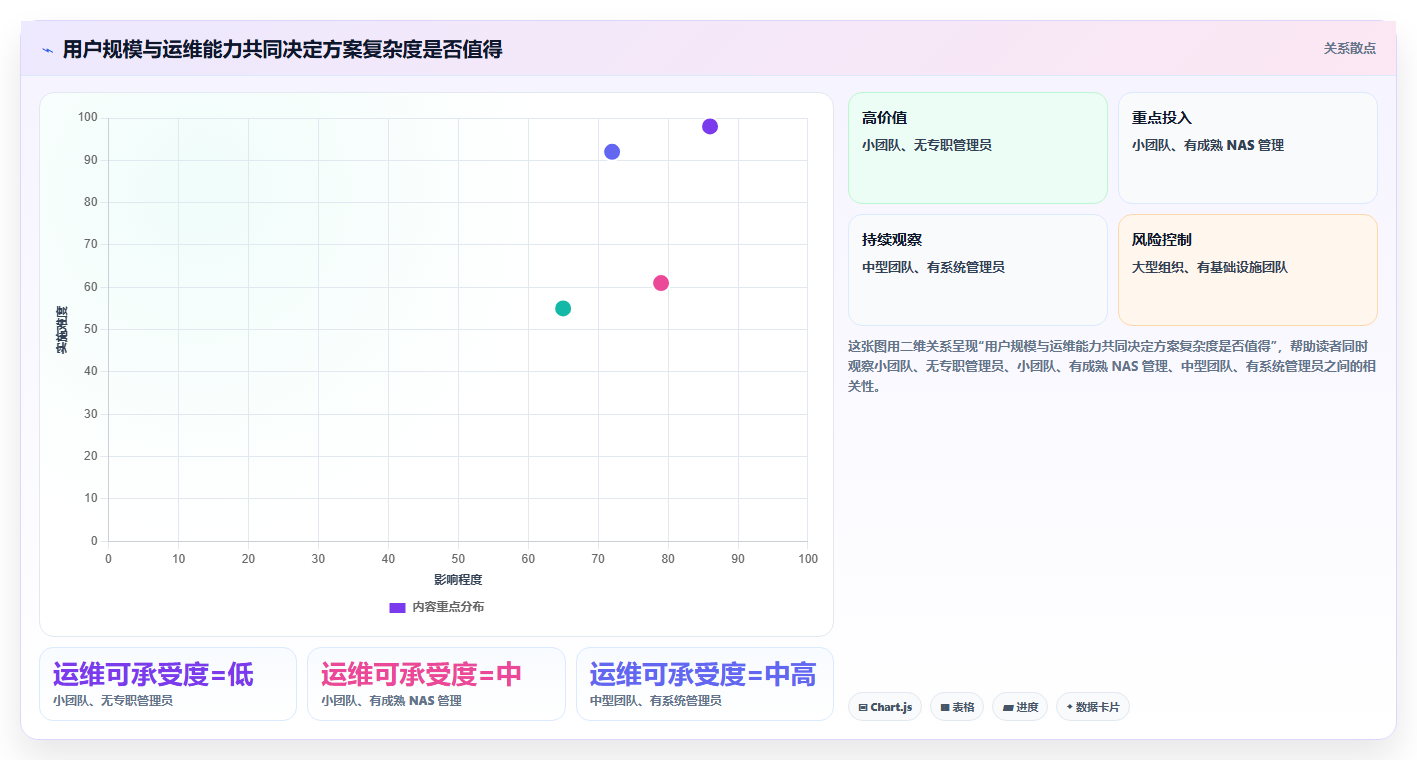1417x760 pixels.
Task: Toggle the 内容重点分布 legend swatch
Action: pyautogui.click(x=397, y=607)
